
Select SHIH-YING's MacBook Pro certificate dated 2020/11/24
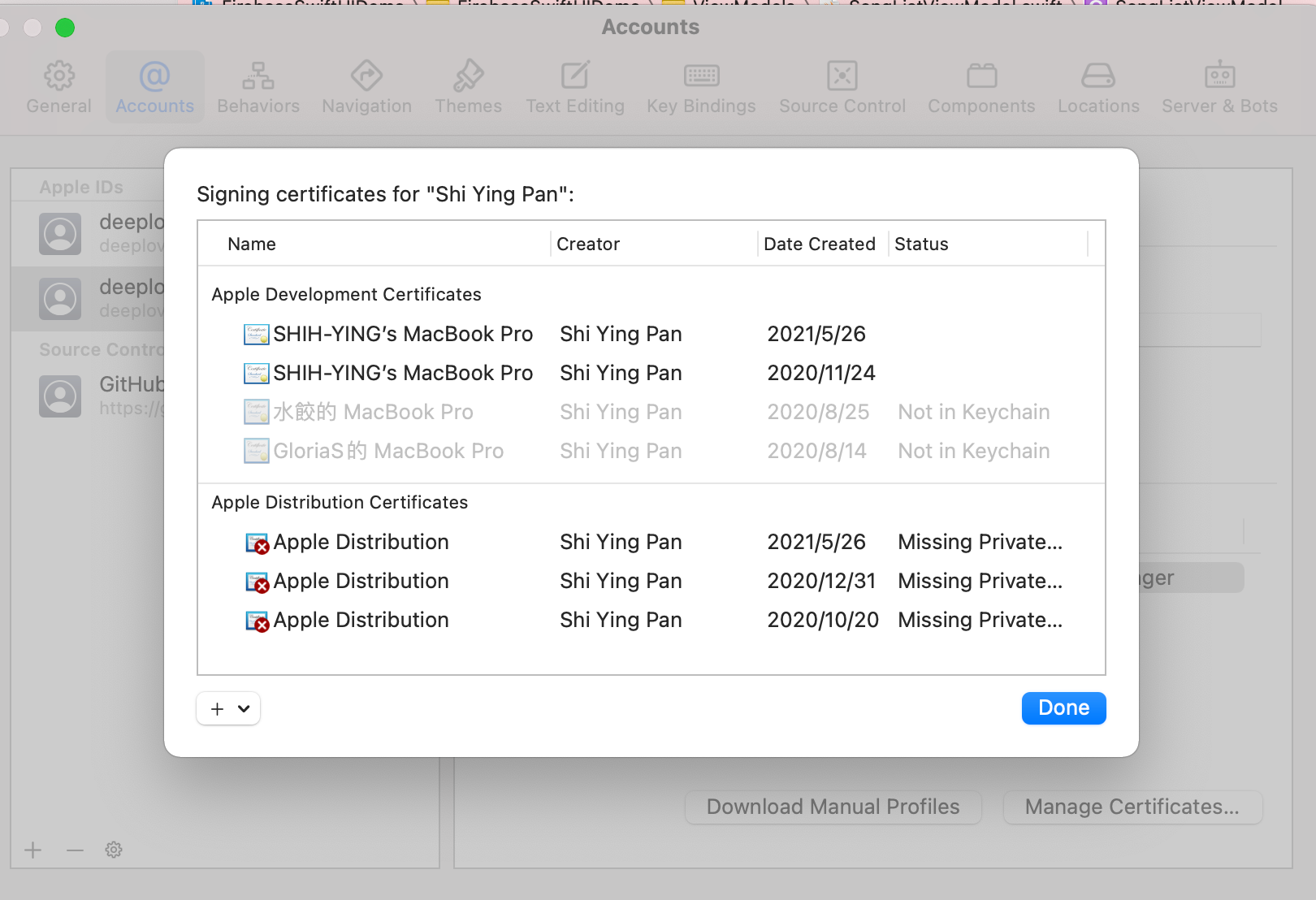(x=652, y=373)
